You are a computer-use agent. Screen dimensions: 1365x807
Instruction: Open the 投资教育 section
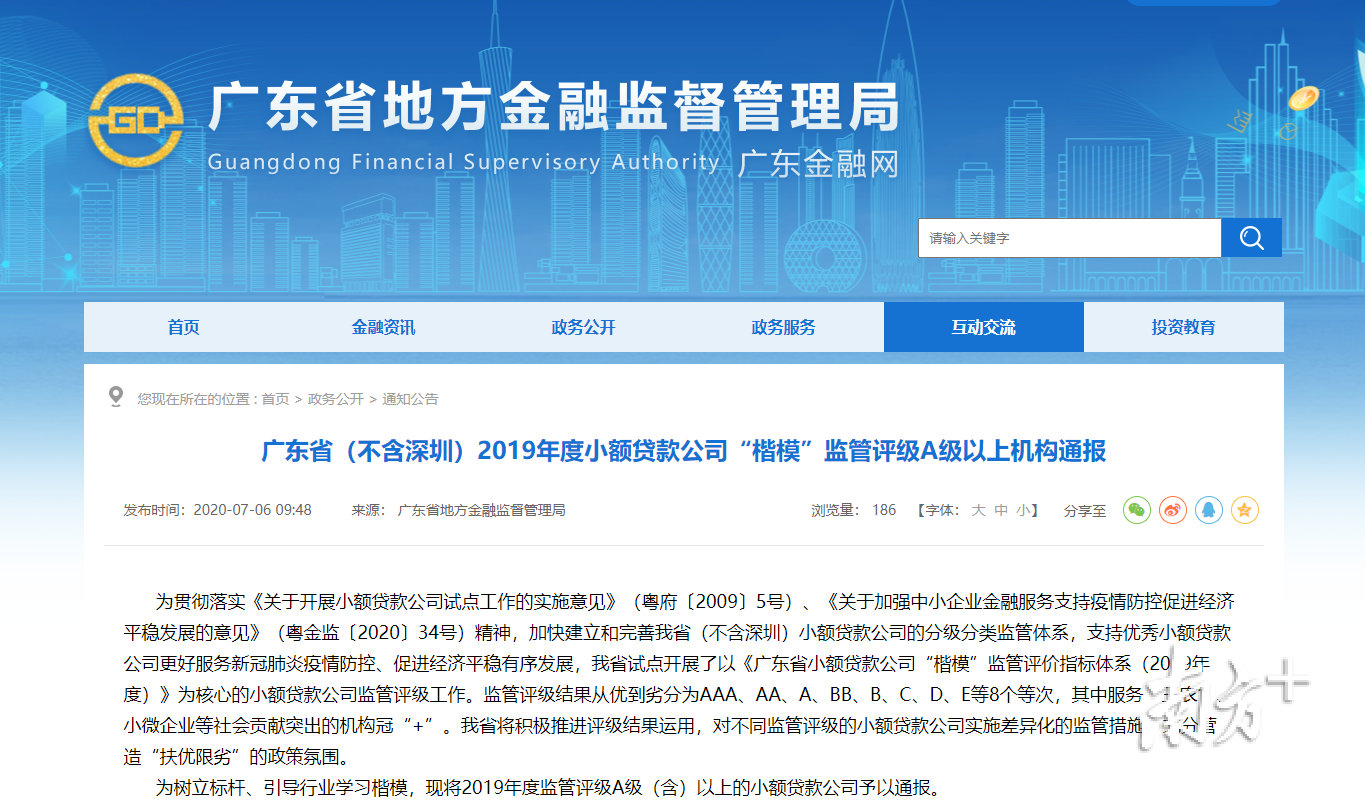(1183, 327)
